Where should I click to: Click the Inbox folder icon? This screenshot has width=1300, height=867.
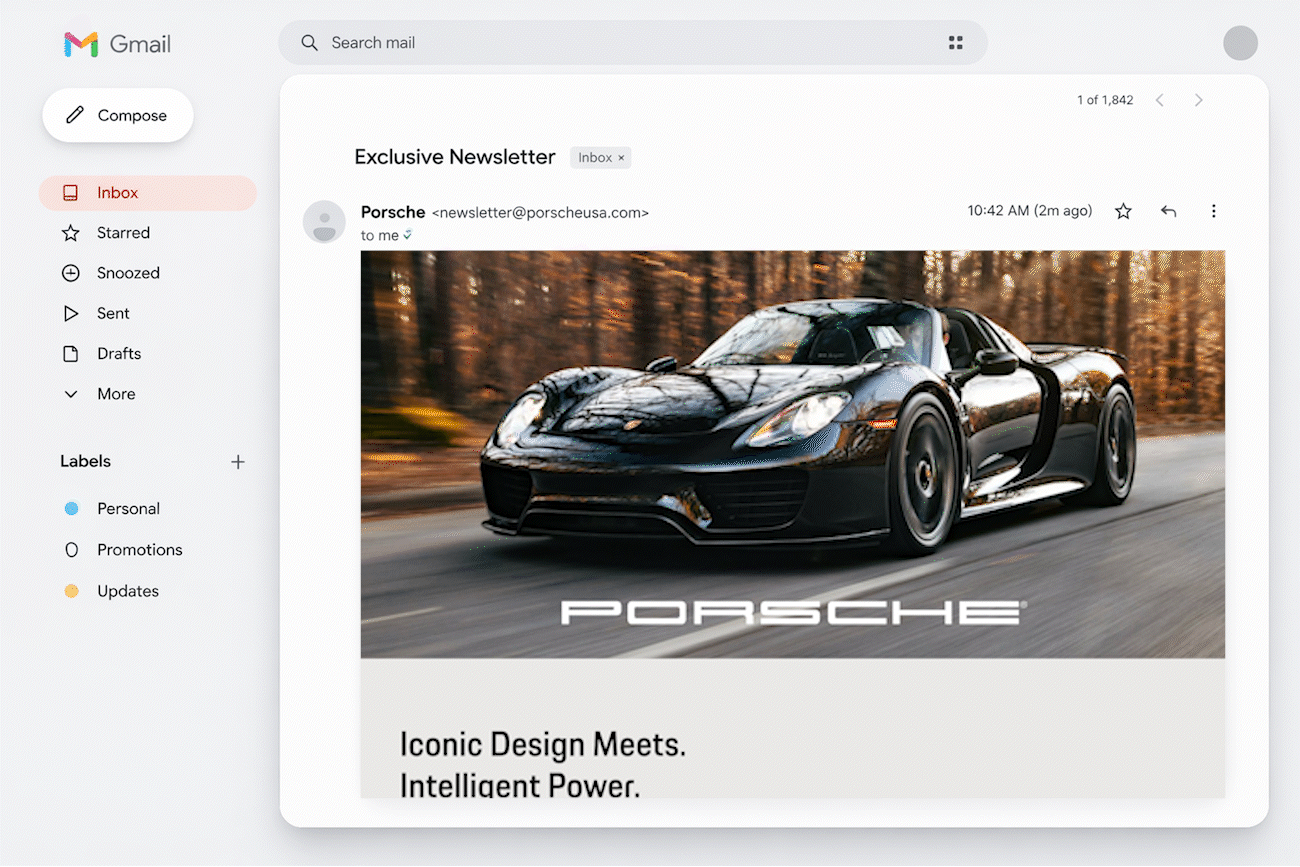click(70, 193)
